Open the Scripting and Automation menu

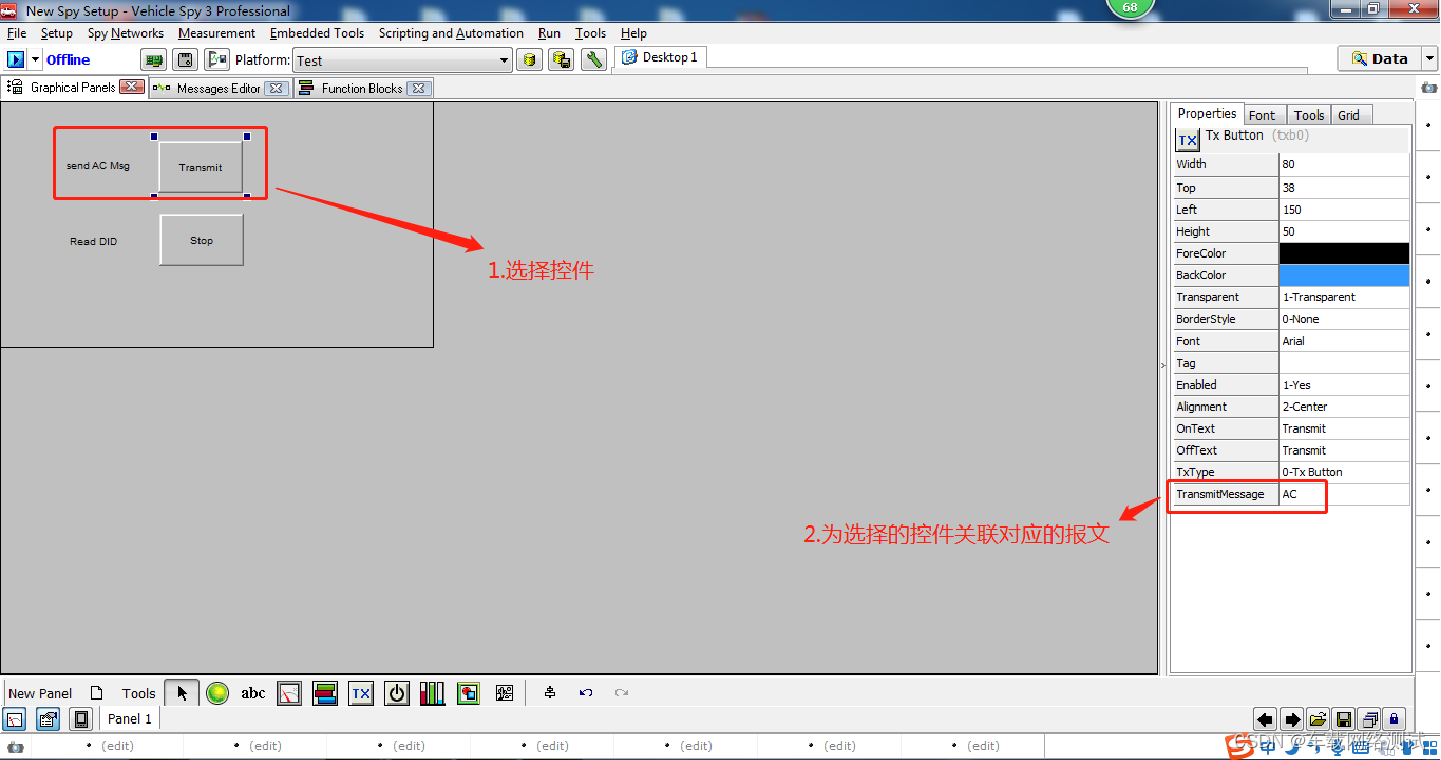tap(450, 33)
